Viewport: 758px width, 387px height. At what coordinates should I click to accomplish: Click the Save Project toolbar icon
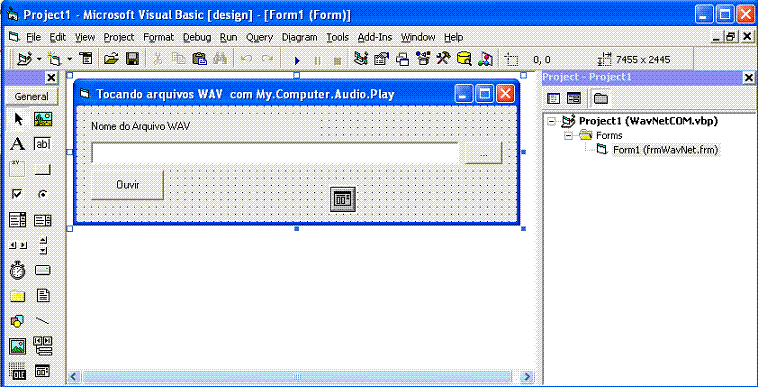[132, 59]
